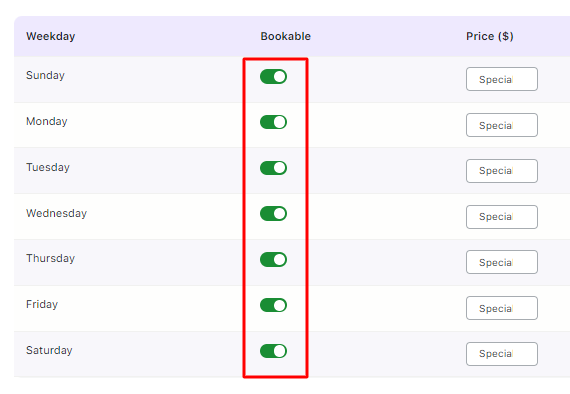Select the Wednesday row label
The image size is (570, 394).
point(56,213)
